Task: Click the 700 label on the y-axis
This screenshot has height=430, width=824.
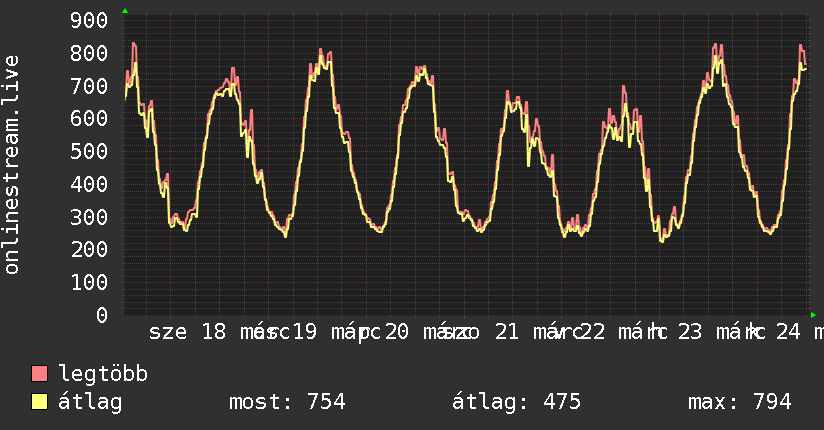Action: pyautogui.click(x=90, y=86)
